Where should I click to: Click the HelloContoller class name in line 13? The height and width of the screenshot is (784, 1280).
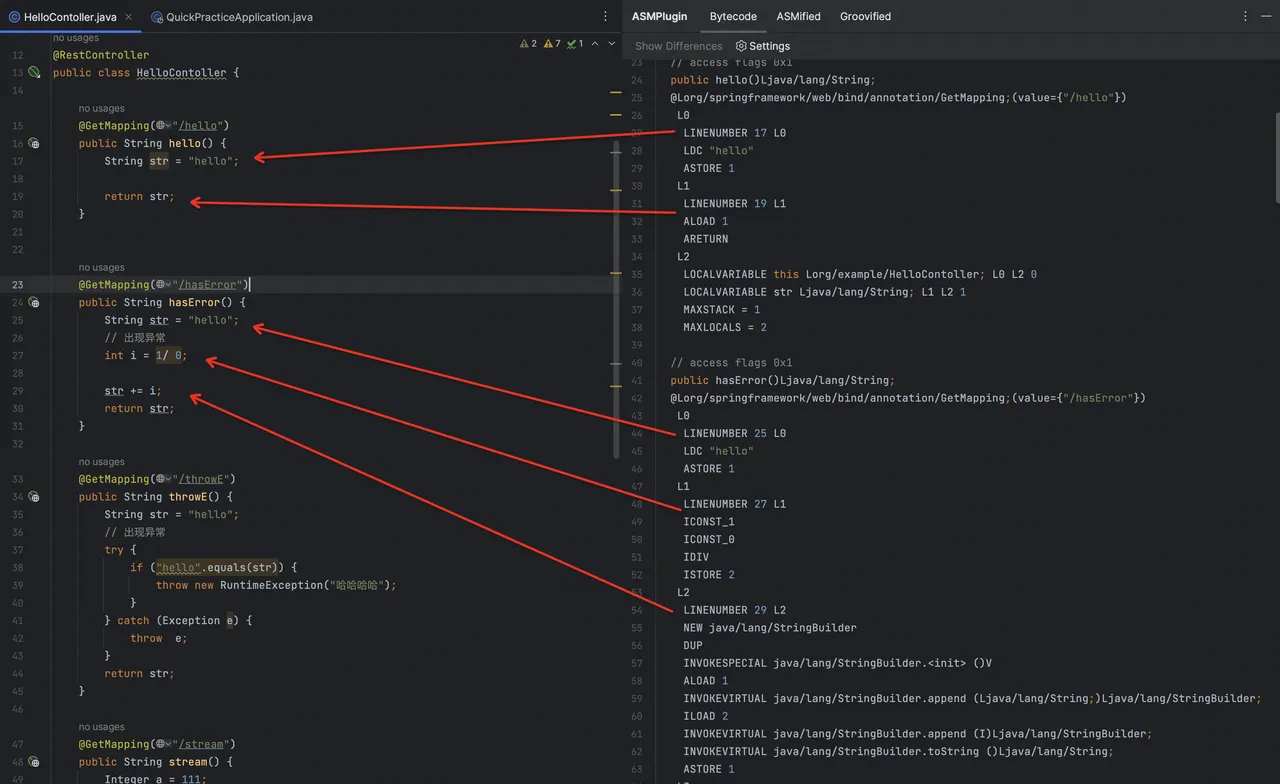[181, 73]
